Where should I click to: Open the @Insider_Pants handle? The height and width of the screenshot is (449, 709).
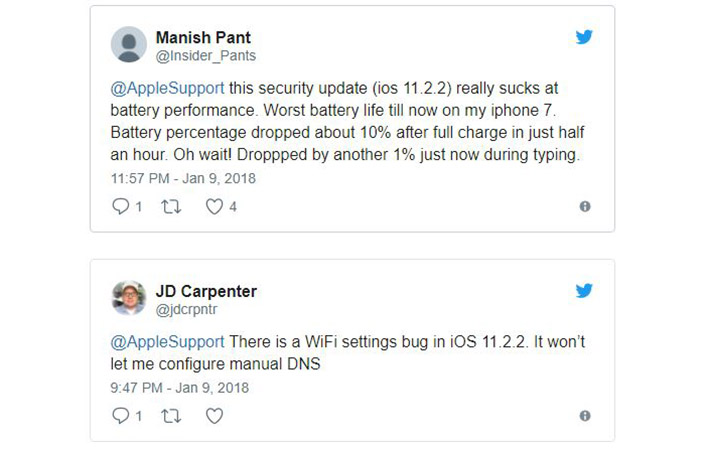pyautogui.click(x=205, y=56)
